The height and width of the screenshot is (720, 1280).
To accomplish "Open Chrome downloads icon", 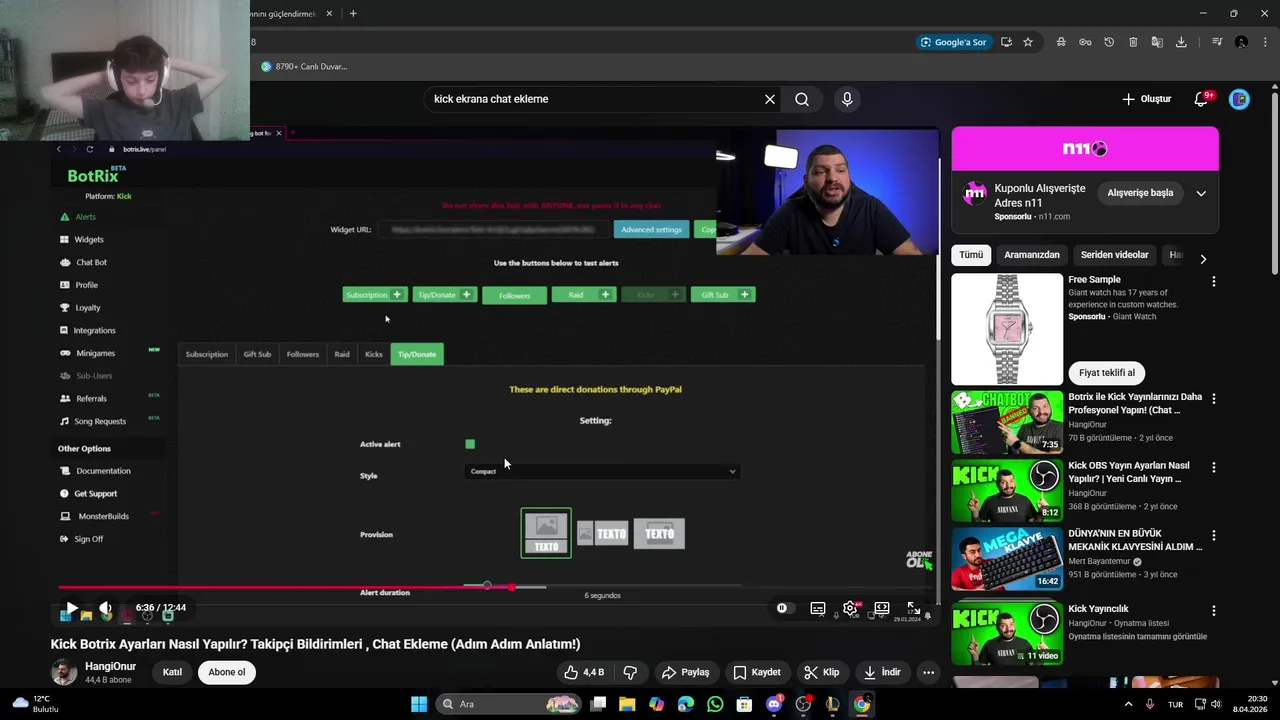I will coord(1181,42).
